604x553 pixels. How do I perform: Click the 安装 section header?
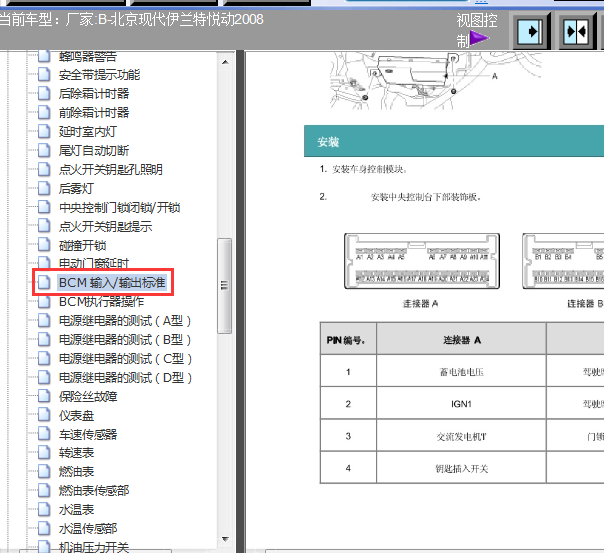click(x=454, y=141)
